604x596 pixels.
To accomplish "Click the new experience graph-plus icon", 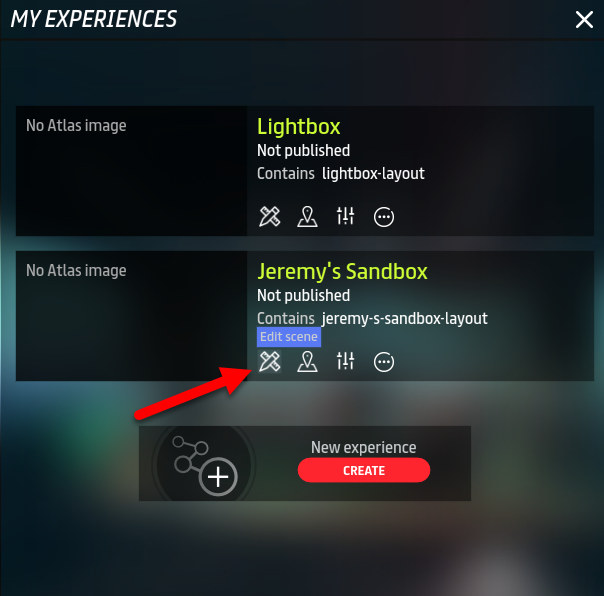I will click(205, 465).
